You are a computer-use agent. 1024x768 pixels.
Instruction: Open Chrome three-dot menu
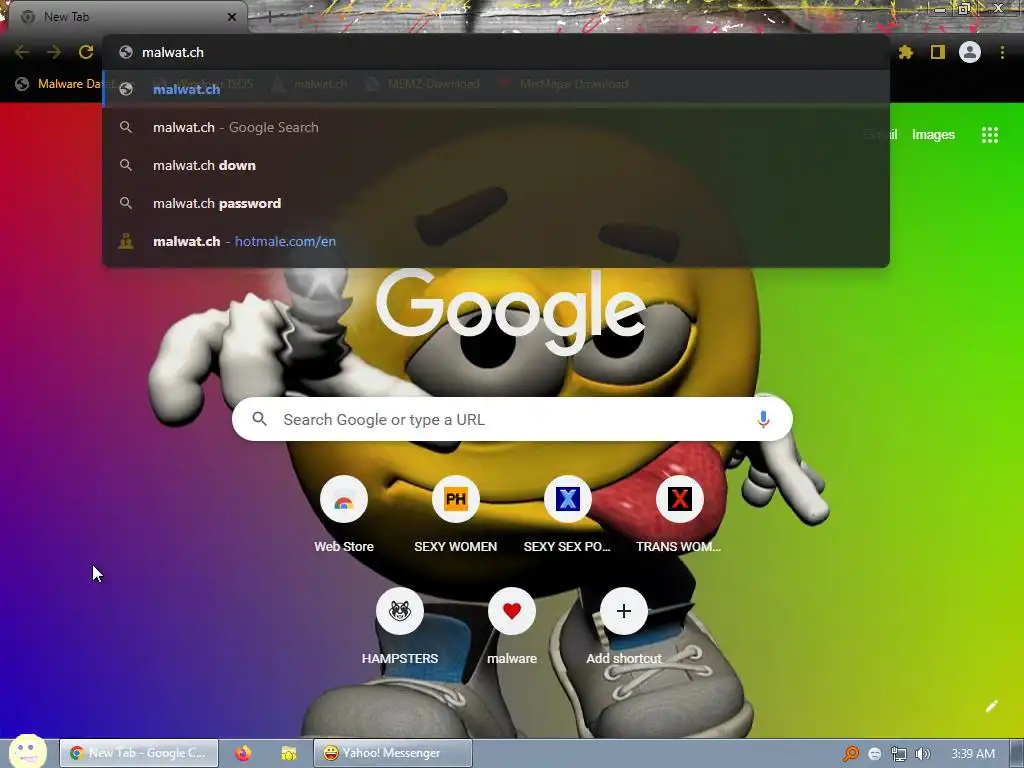(x=1002, y=52)
